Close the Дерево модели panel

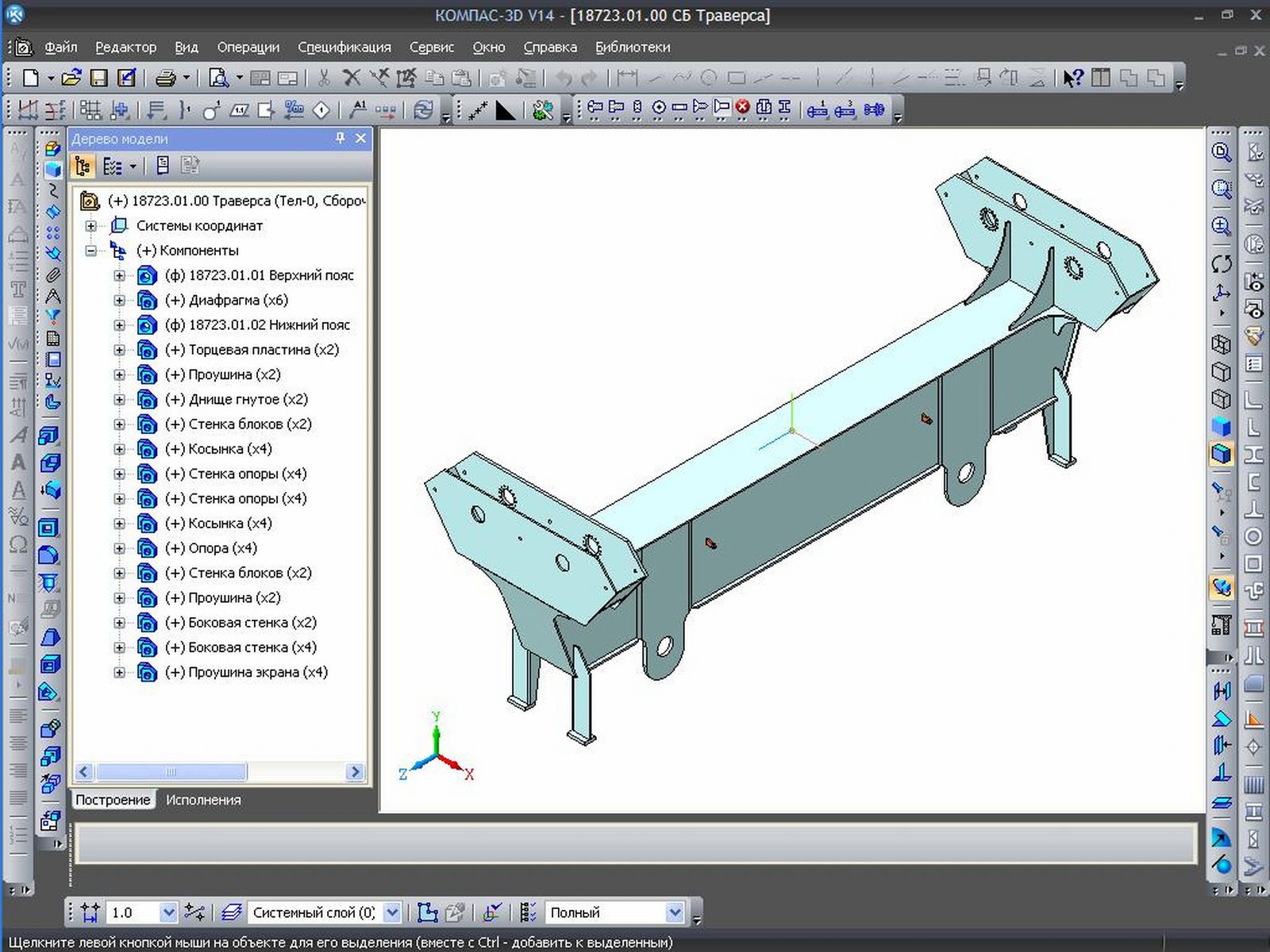pyautogui.click(x=360, y=138)
